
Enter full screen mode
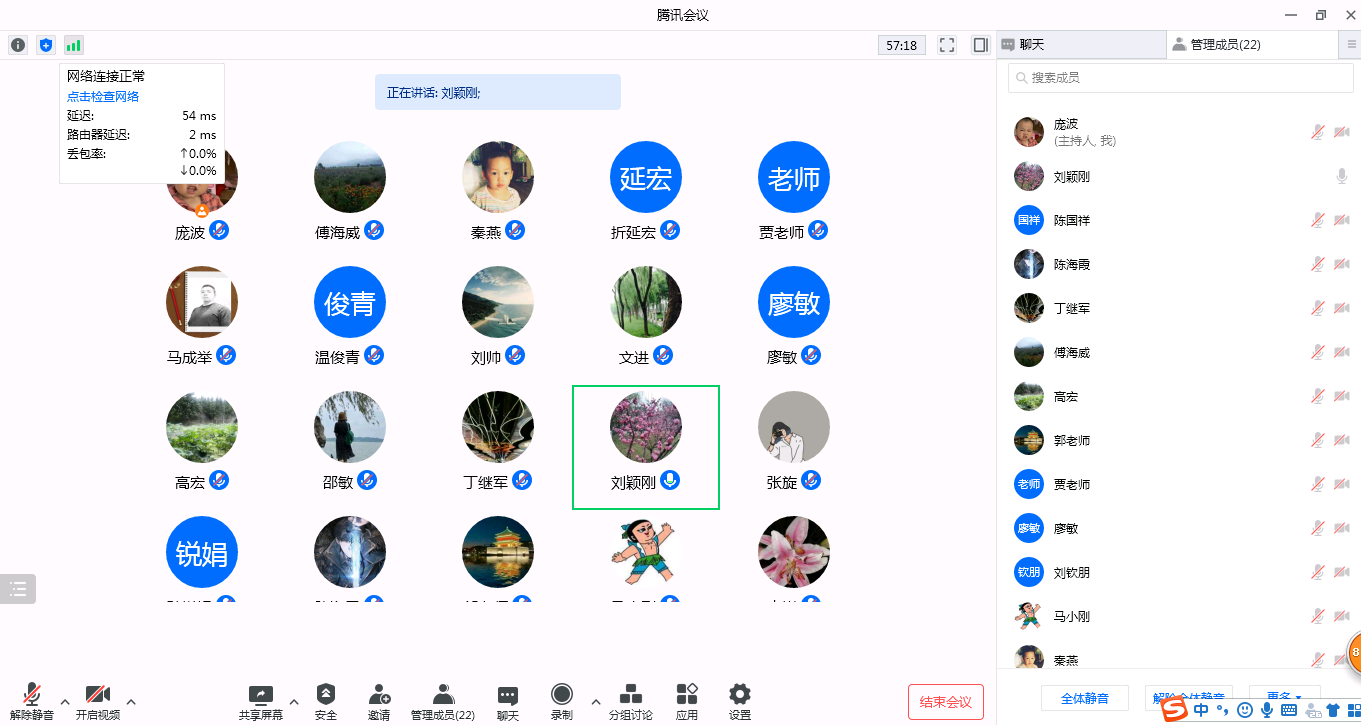(x=947, y=45)
